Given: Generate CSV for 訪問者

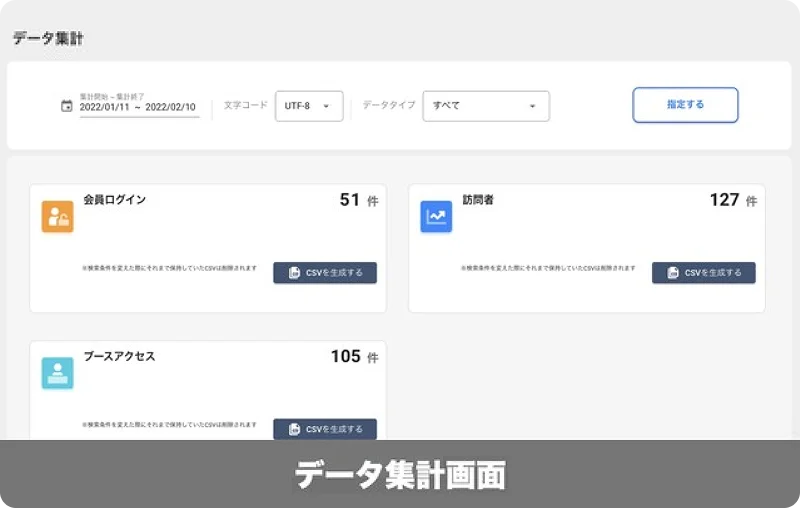Looking at the screenshot, I should (704, 273).
